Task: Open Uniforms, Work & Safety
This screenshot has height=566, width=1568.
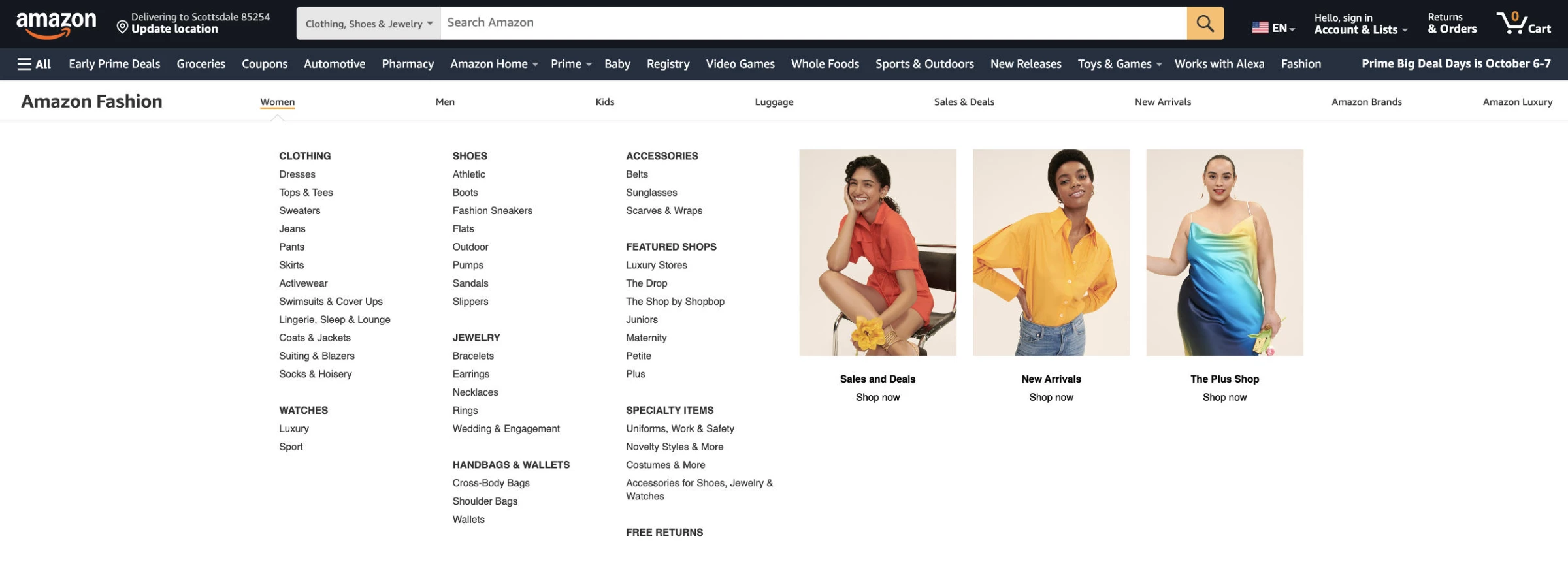Action: coord(679,429)
